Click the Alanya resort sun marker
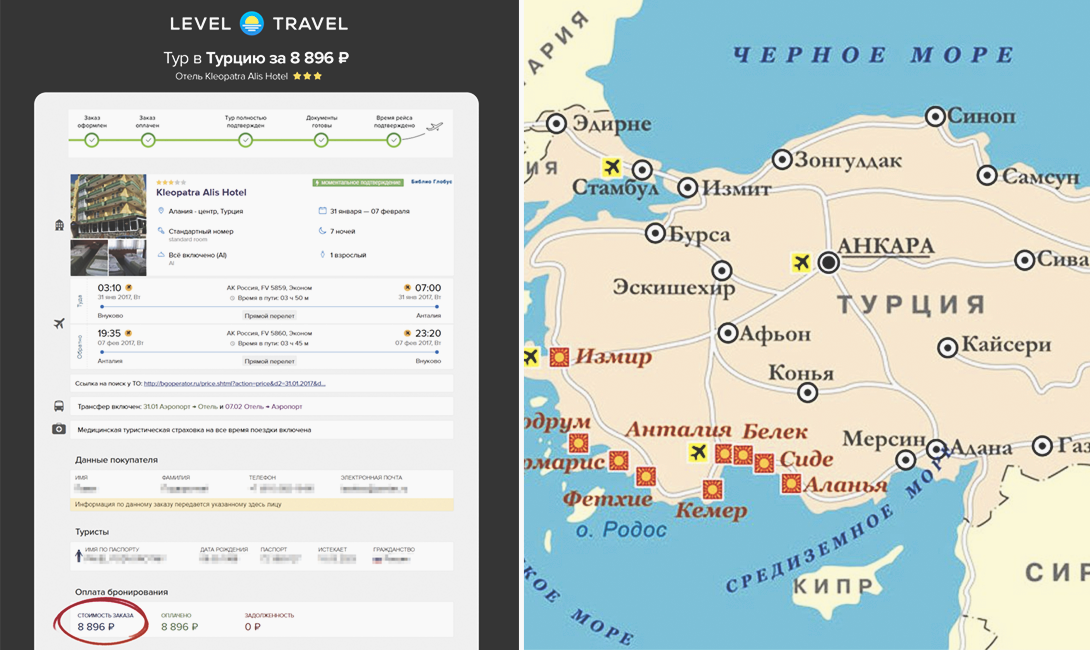The width and height of the screenshot is (1090, 650). [791, 484]
